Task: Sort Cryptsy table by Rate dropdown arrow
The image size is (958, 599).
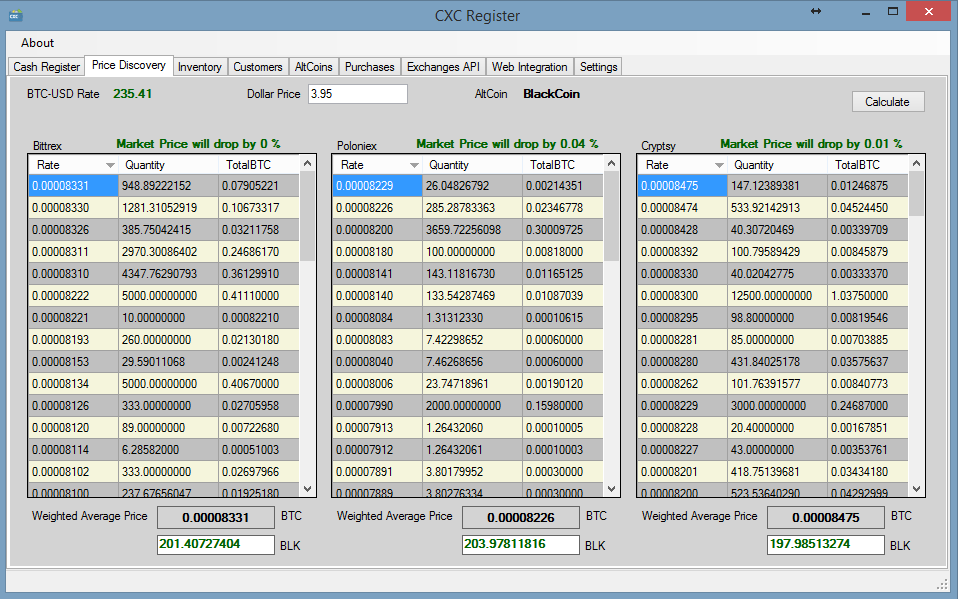Action: point(719,165)
